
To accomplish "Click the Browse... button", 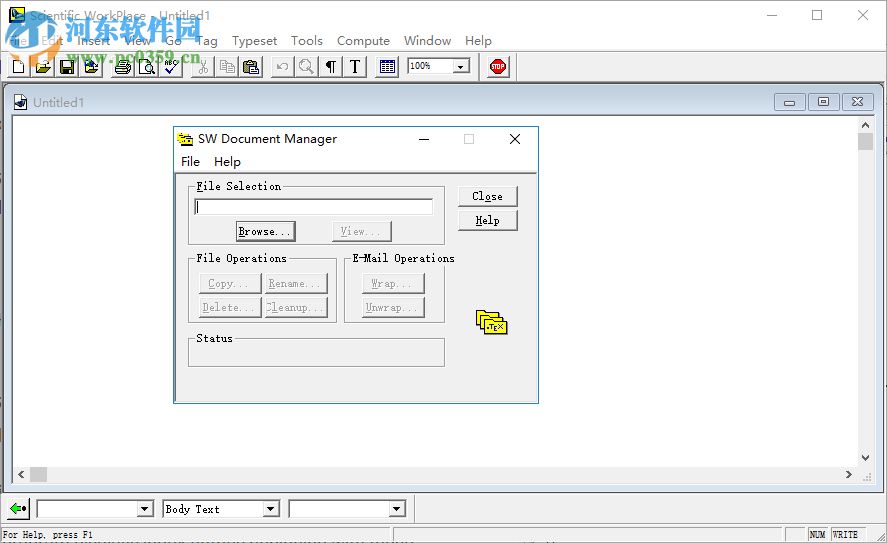I will point(265,231).
